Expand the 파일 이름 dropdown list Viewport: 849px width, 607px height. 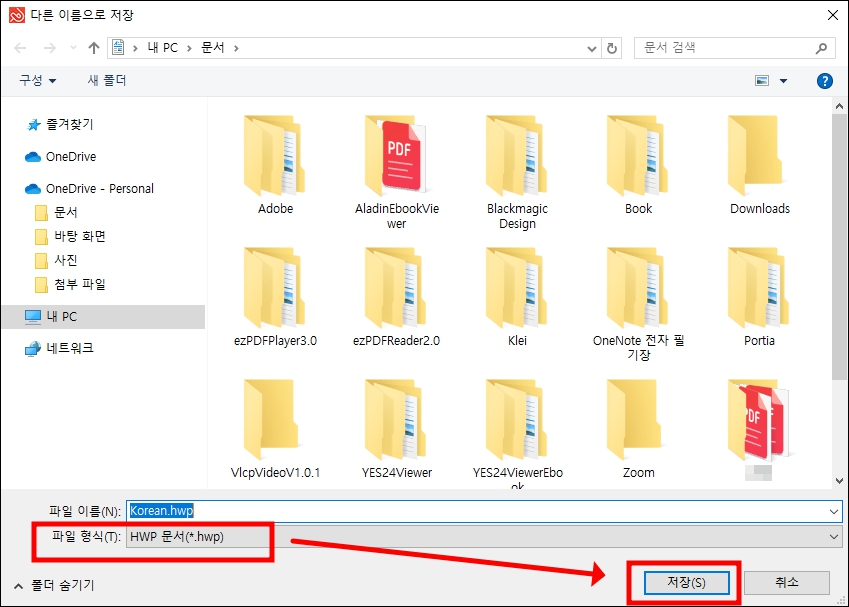(833, 511)
